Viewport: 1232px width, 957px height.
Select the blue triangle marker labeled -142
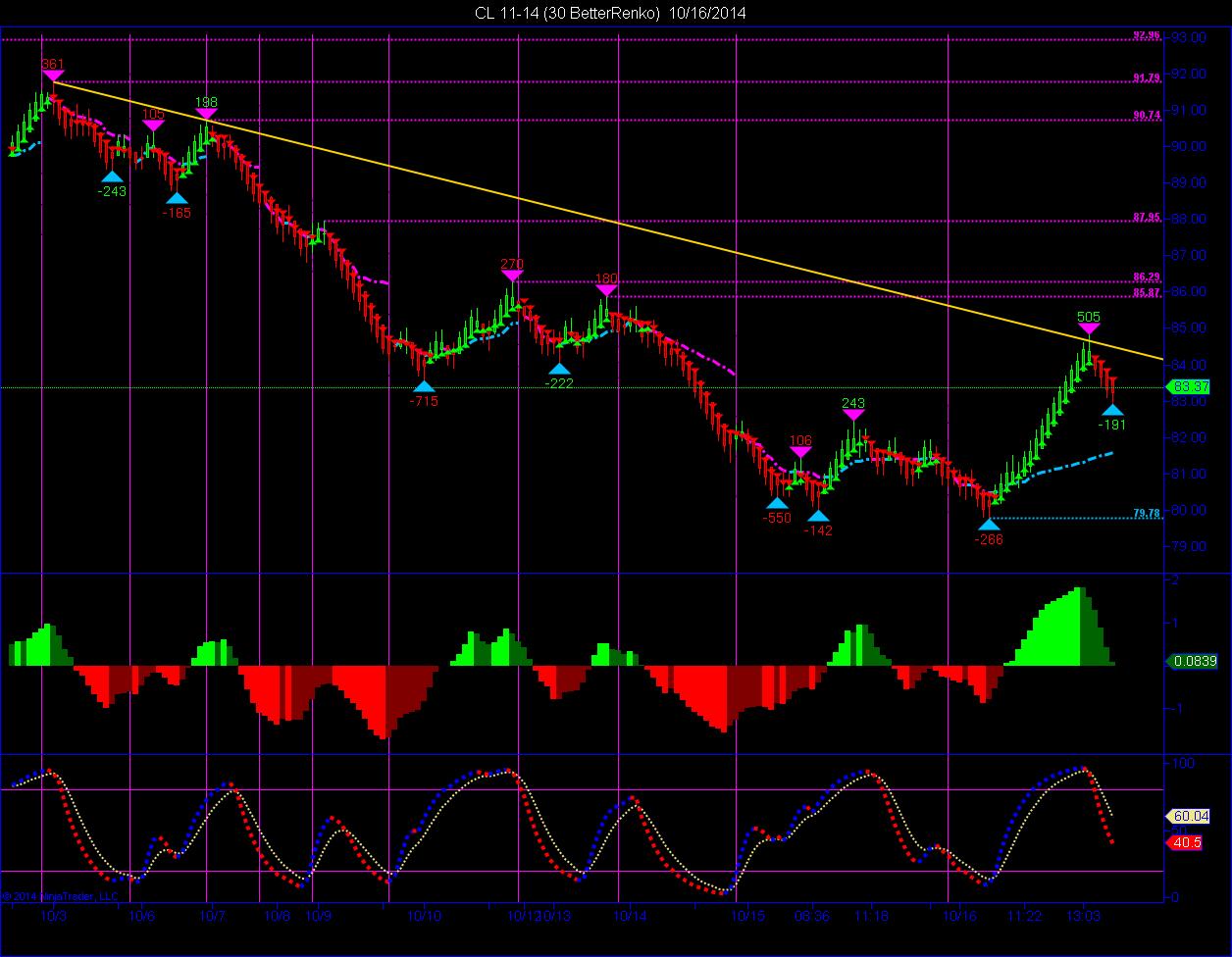(x=818, y=516)
